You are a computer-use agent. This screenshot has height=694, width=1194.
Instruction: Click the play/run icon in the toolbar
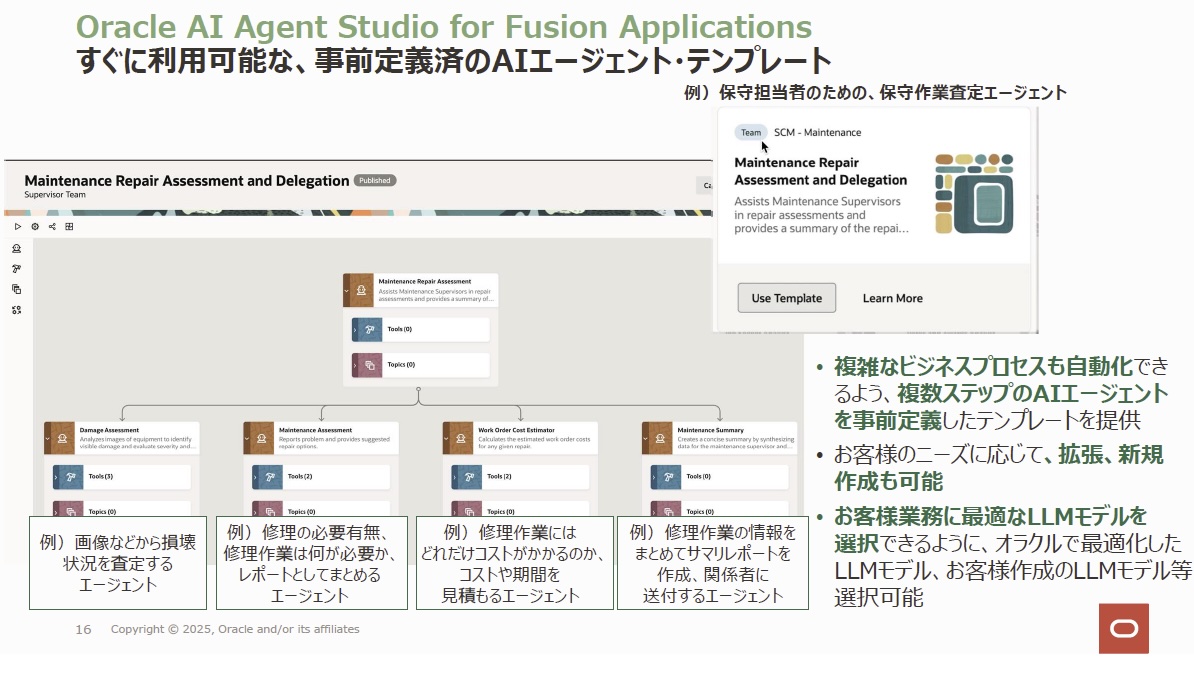(x=17, y=227)
